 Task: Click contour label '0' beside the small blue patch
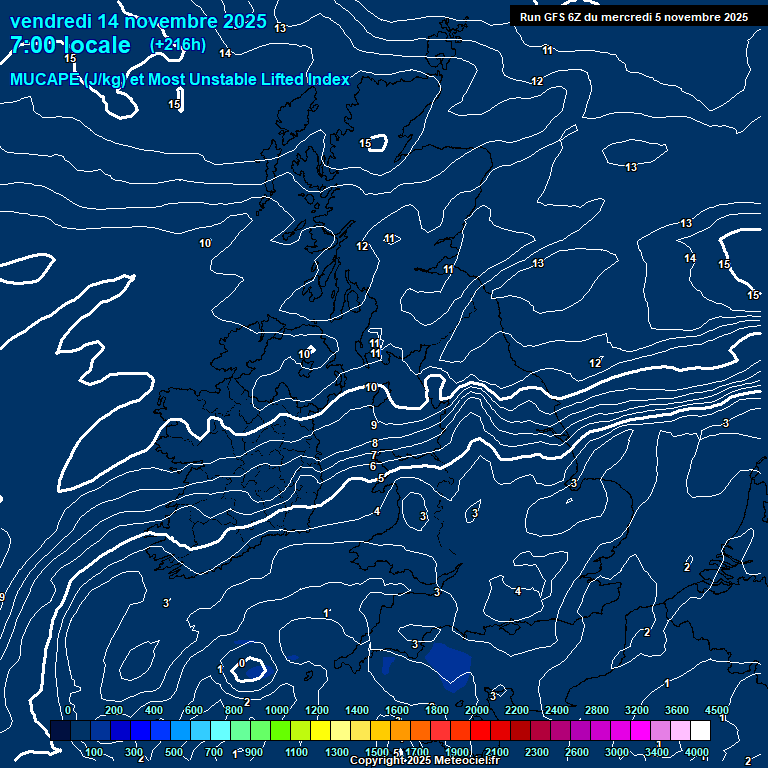(x=241, y=663)
